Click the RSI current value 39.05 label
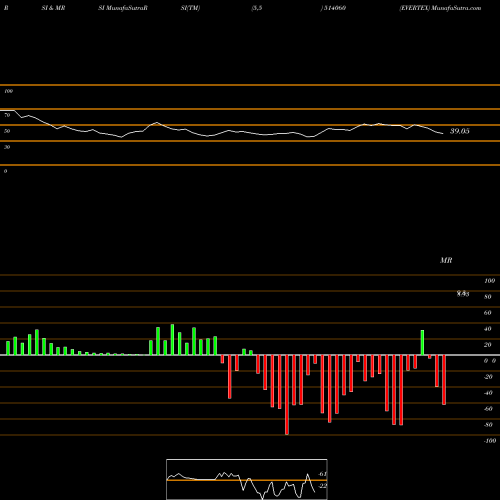 pyautogui.click(x=460, y=131)
